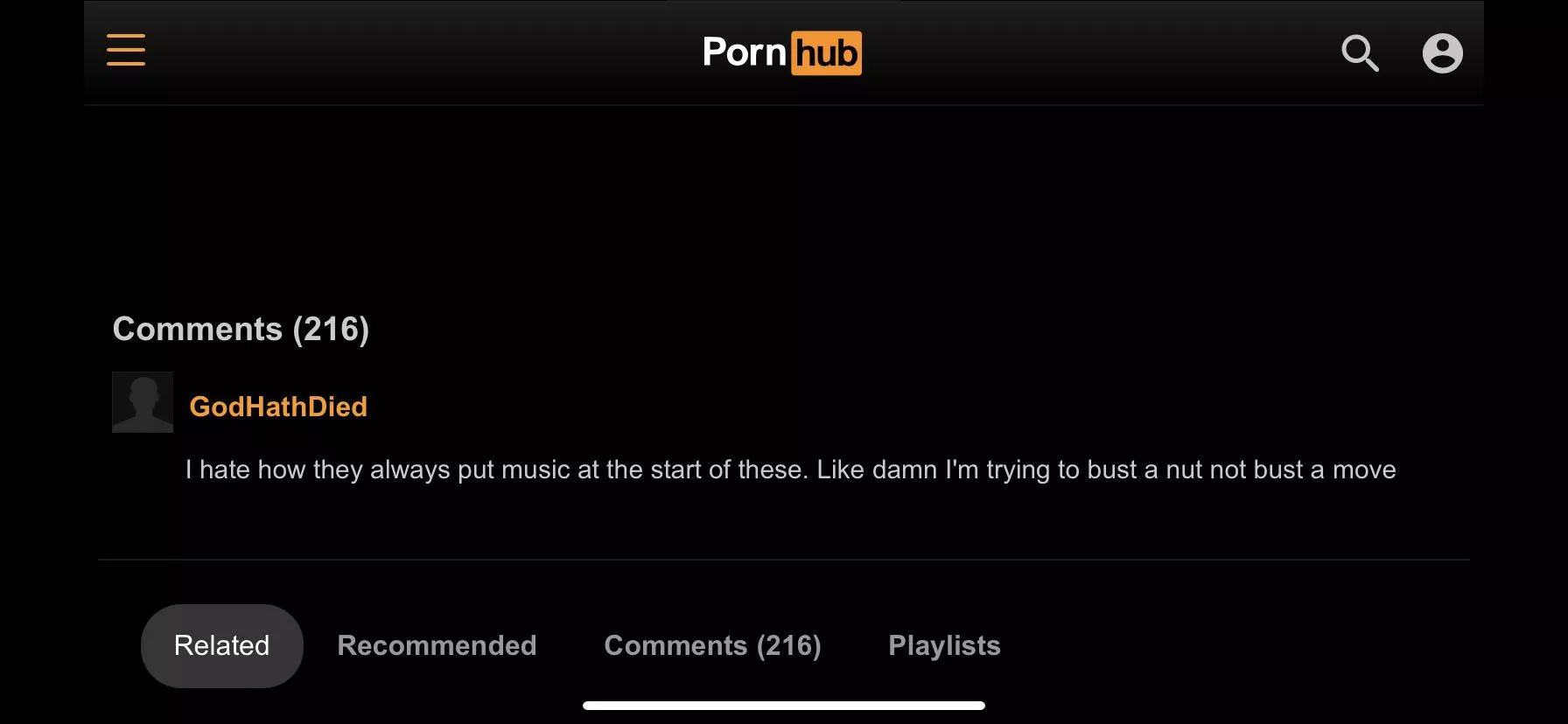The image size is (1568, 724).
Task: Click the site logo in header
Action: (x=782, y=53)
